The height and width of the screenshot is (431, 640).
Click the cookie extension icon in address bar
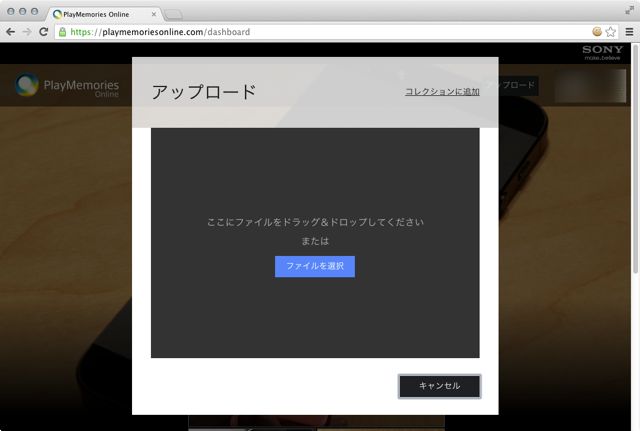[597, 31]
